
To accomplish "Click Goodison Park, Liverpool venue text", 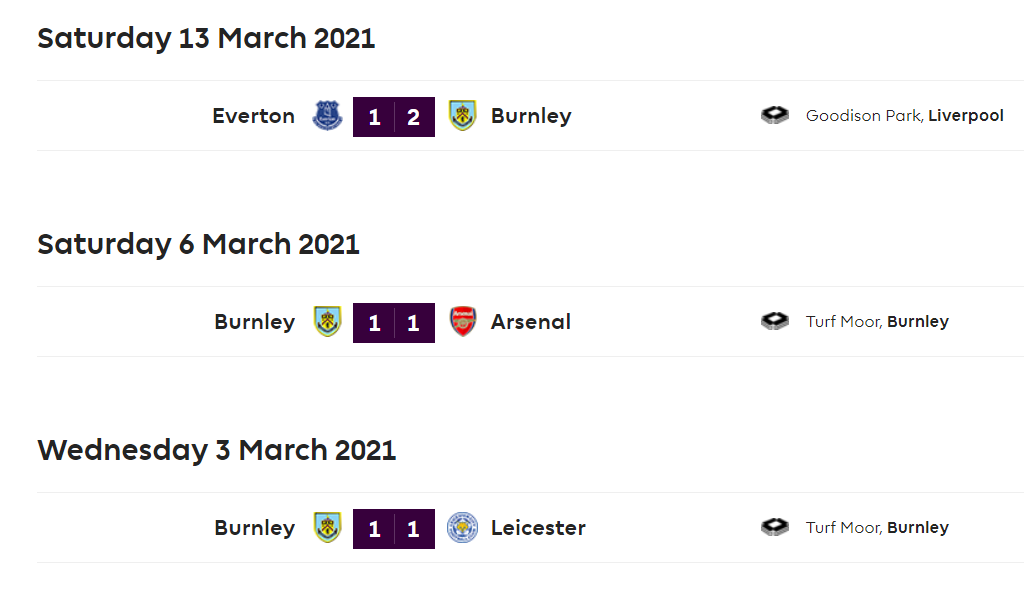I will coord(904,116).
